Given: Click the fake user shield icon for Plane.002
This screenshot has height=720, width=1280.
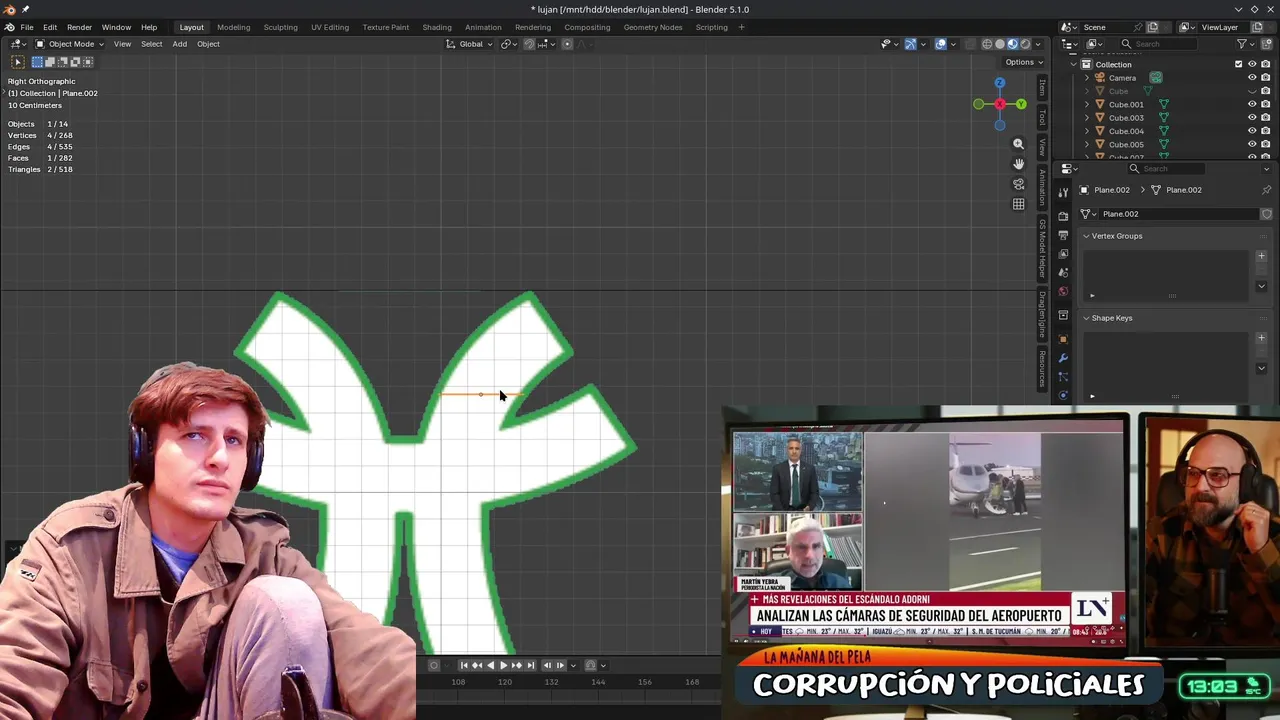Looking at the screenshot, I should point(1266,214).
